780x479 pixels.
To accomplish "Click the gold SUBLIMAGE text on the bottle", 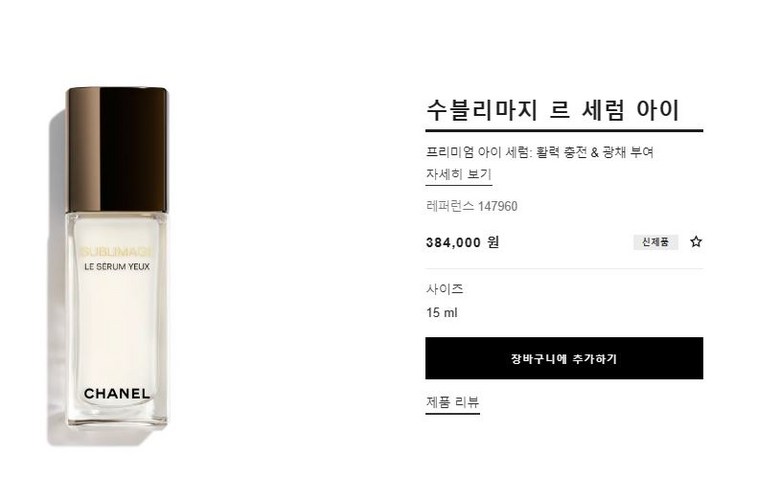I will (117, 252).
